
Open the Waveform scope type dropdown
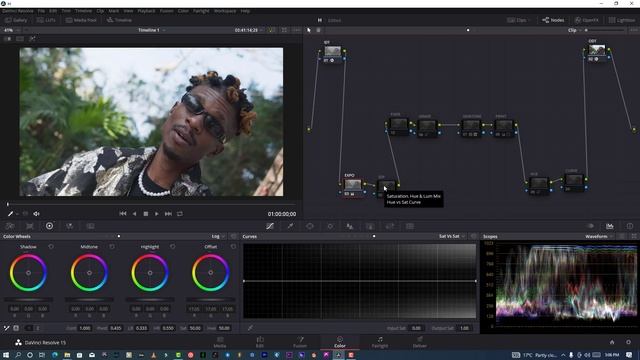pyautogui.click(x=599, y=236)
